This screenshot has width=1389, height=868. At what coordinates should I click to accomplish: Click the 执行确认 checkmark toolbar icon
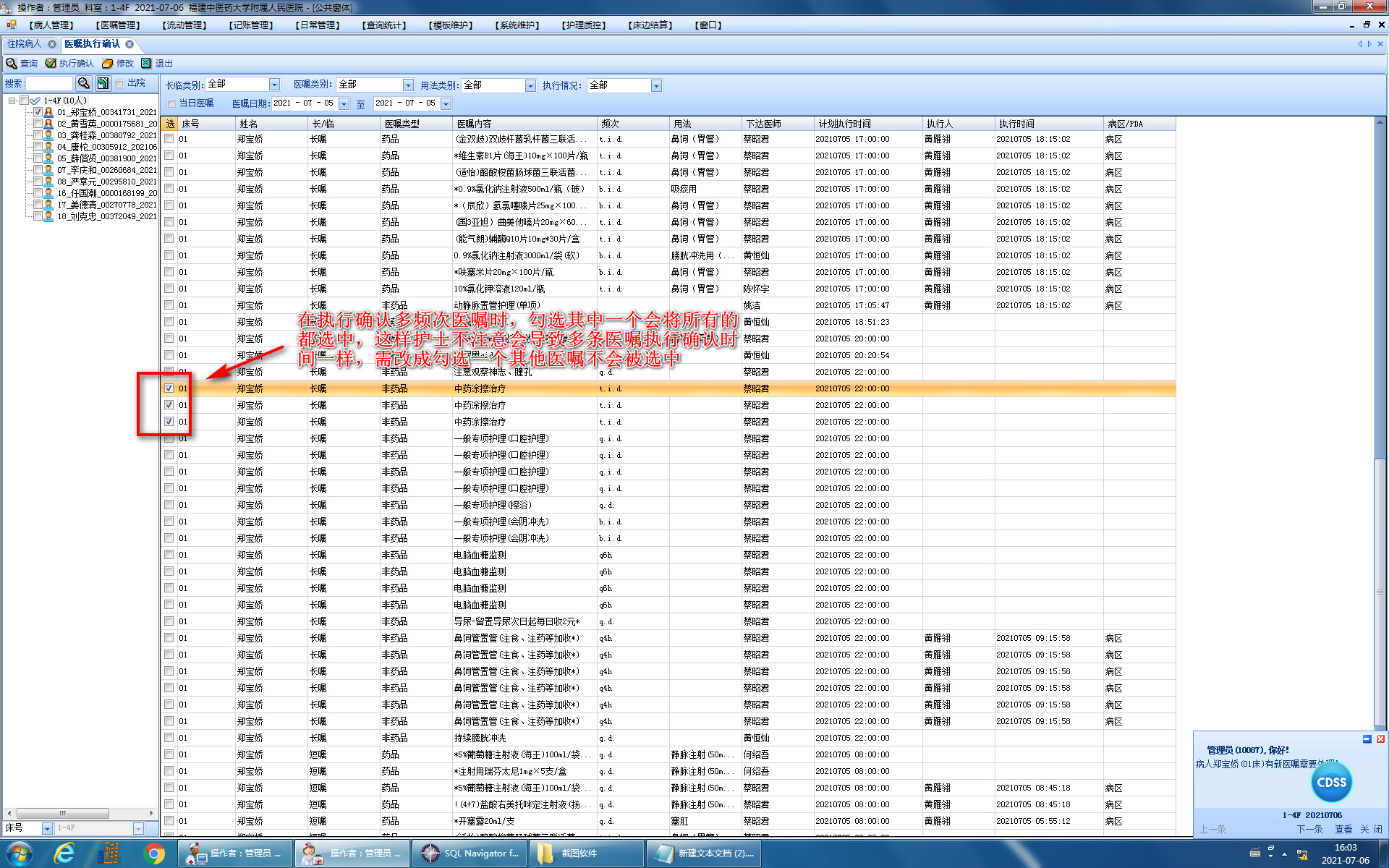pos(51,64)
